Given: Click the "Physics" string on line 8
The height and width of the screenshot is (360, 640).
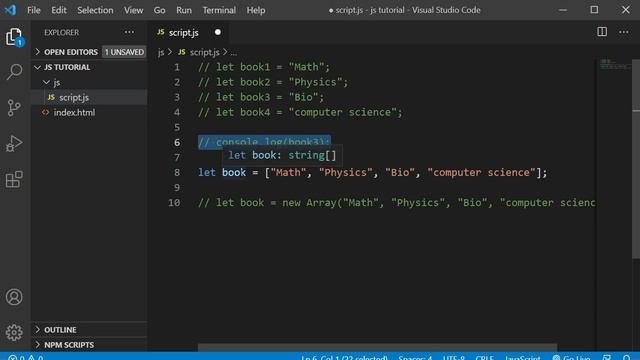Looking at the screenshot, I should 346,172.
